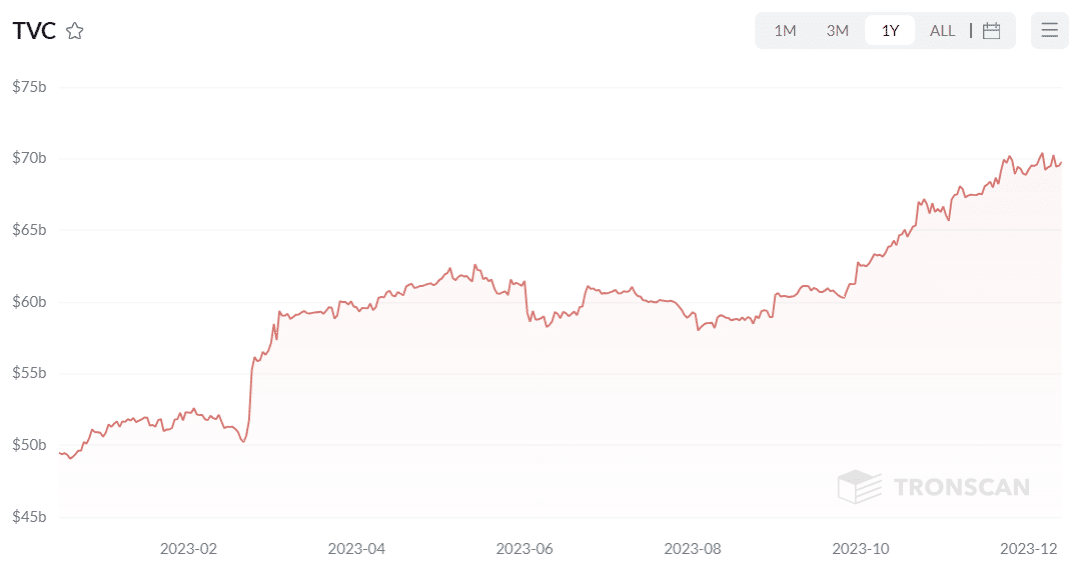Switch to the 1M time range
The width and height of the screenshot is (1088, 578).
(785, 30)
